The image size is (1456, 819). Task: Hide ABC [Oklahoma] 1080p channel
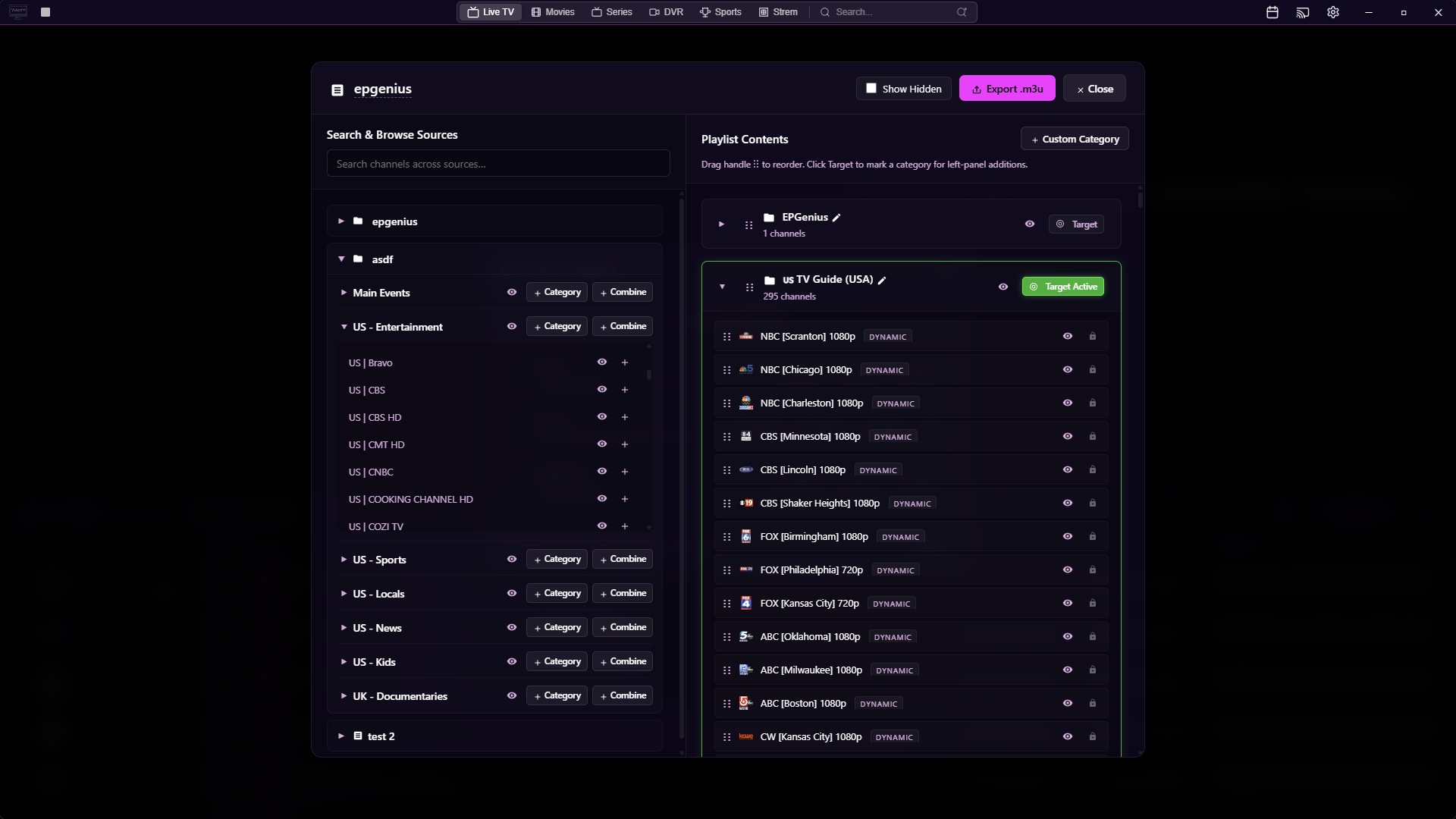point(1068,636)
